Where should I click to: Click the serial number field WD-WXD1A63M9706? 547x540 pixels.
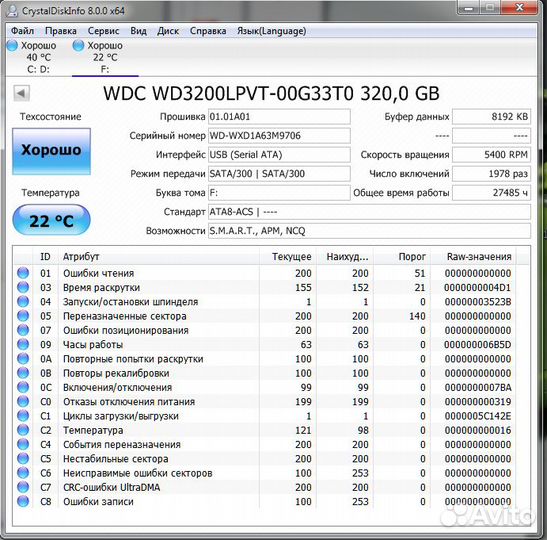click(279, 136)
